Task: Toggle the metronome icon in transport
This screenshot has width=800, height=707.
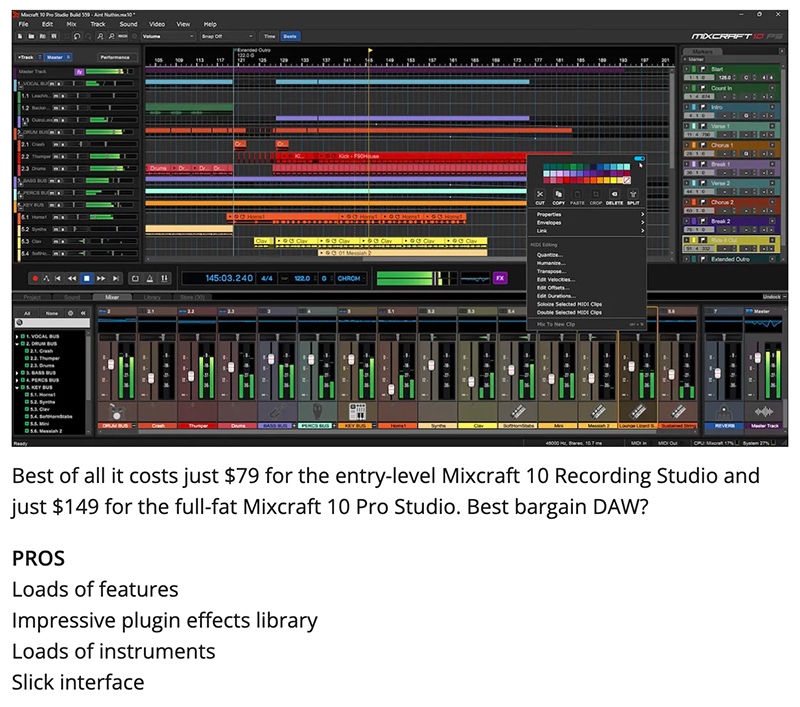Action: click(x=150, y=279)
